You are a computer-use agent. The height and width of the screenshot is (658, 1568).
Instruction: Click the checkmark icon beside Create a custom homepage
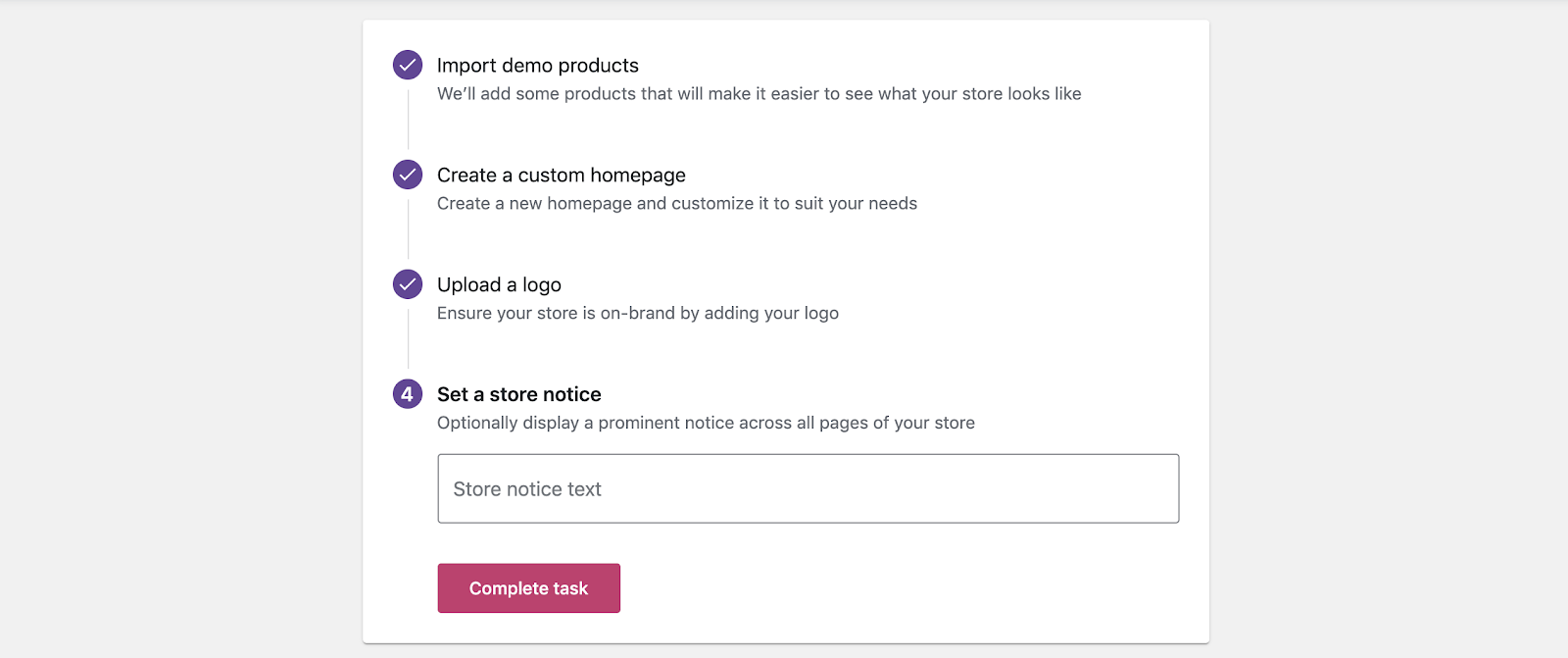pos(408,175)
